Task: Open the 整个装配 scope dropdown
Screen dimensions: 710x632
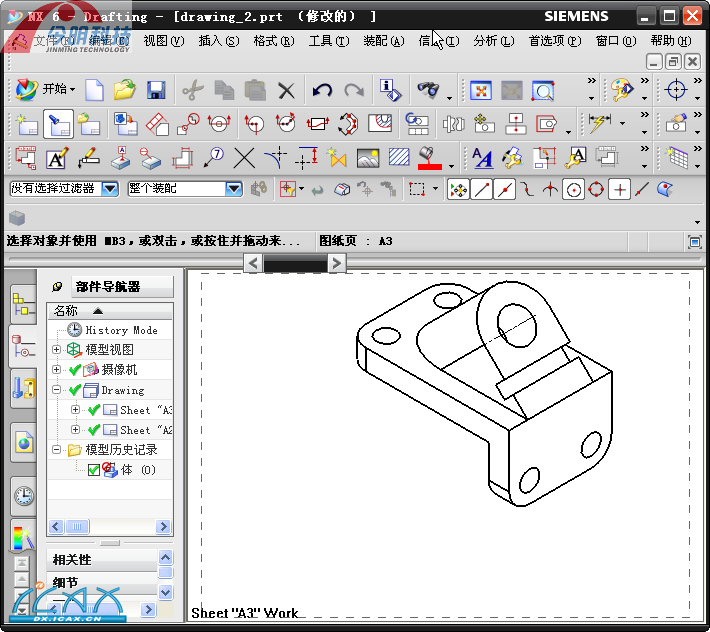Action: (x=233, y=188)
